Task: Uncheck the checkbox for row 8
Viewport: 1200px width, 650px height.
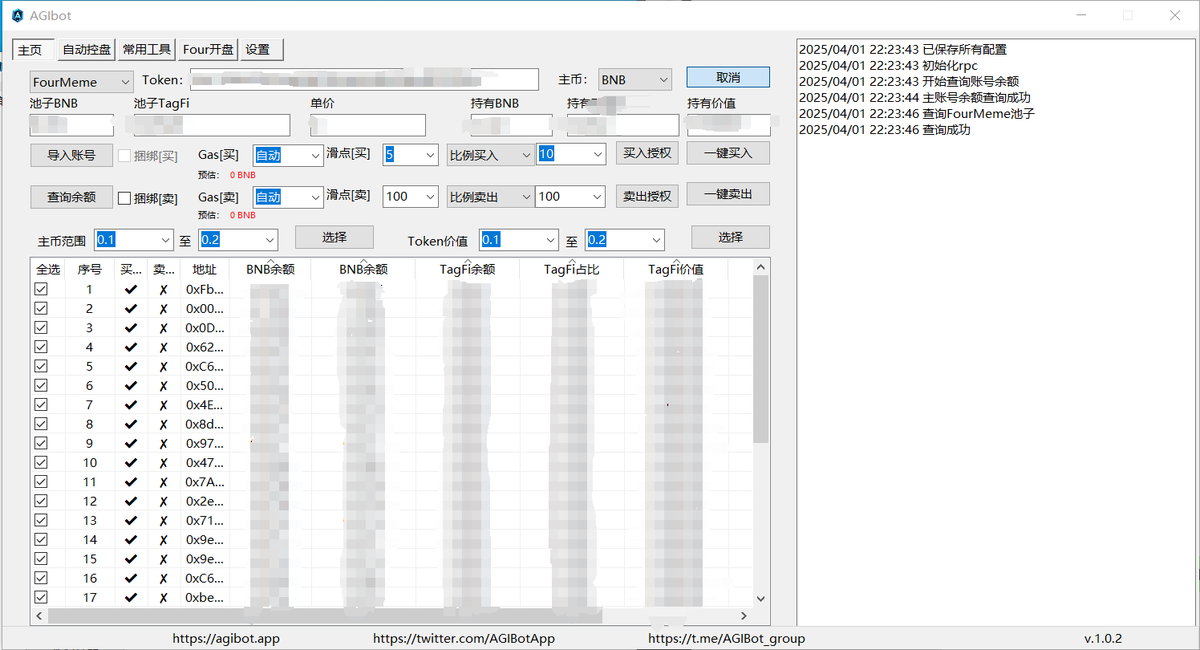Action: [41, 424]
